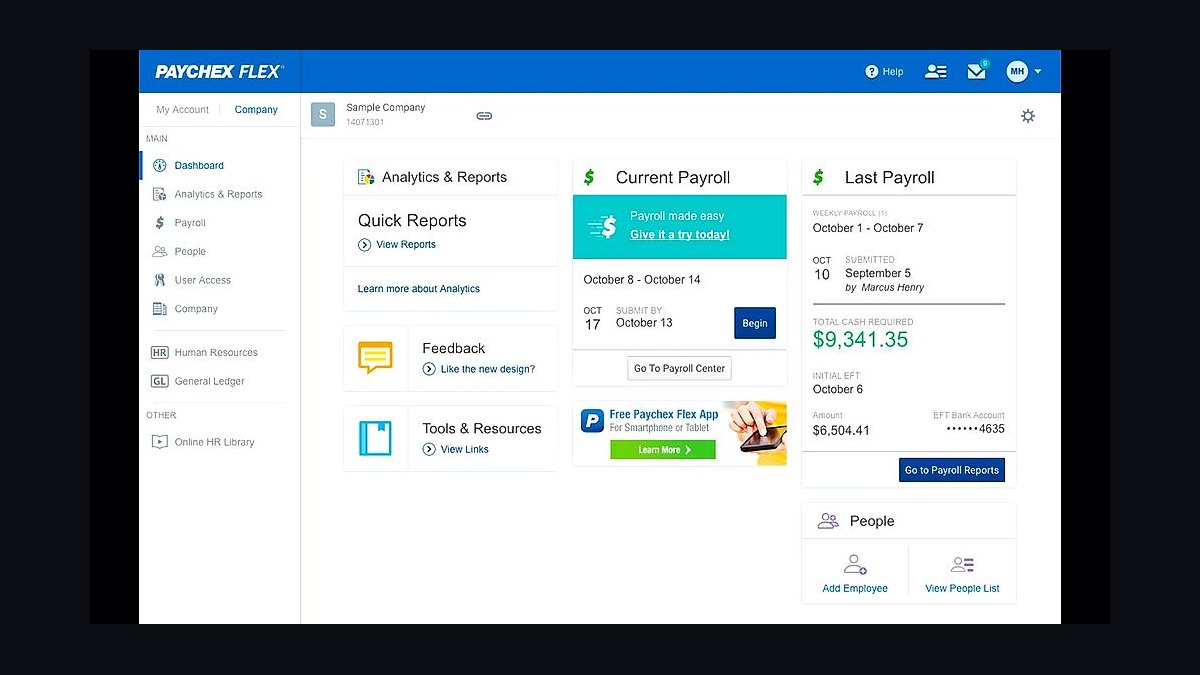Click the masked EFT bank account number
The image size is (1200, 675).
click(976, 429)
